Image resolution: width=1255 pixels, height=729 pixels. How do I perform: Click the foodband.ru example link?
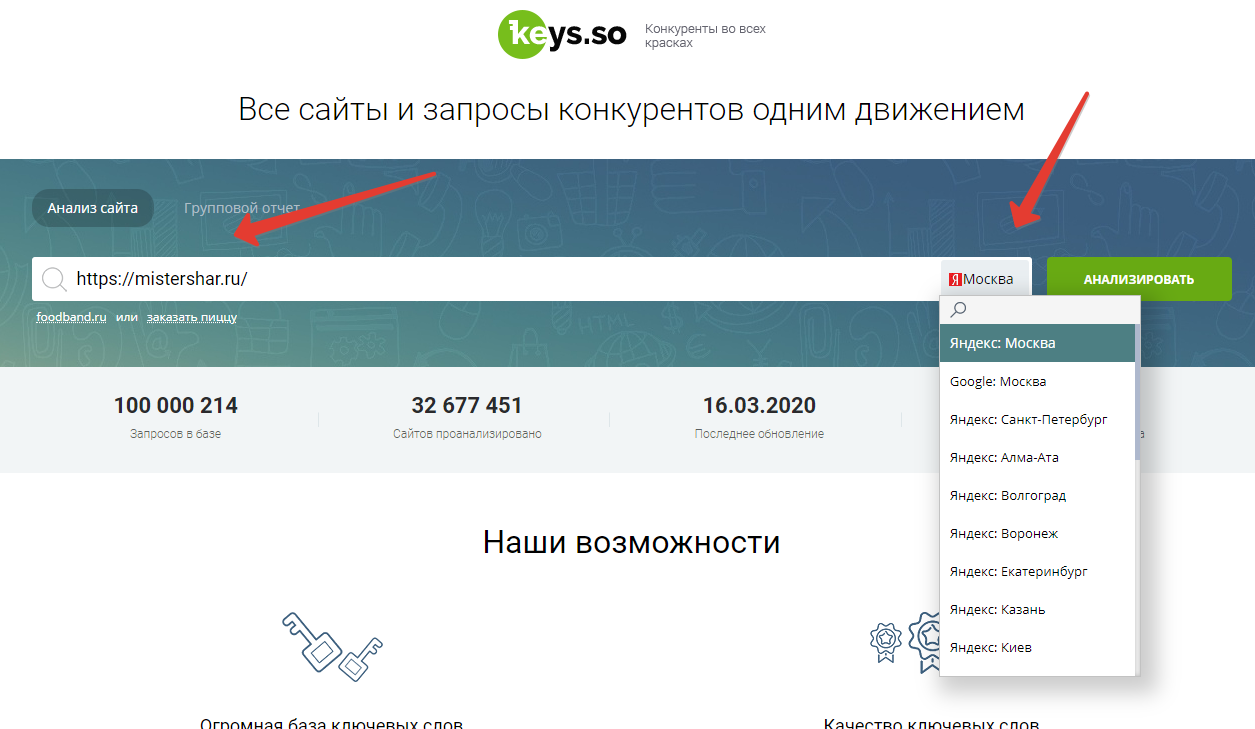[x=71, y=317]
